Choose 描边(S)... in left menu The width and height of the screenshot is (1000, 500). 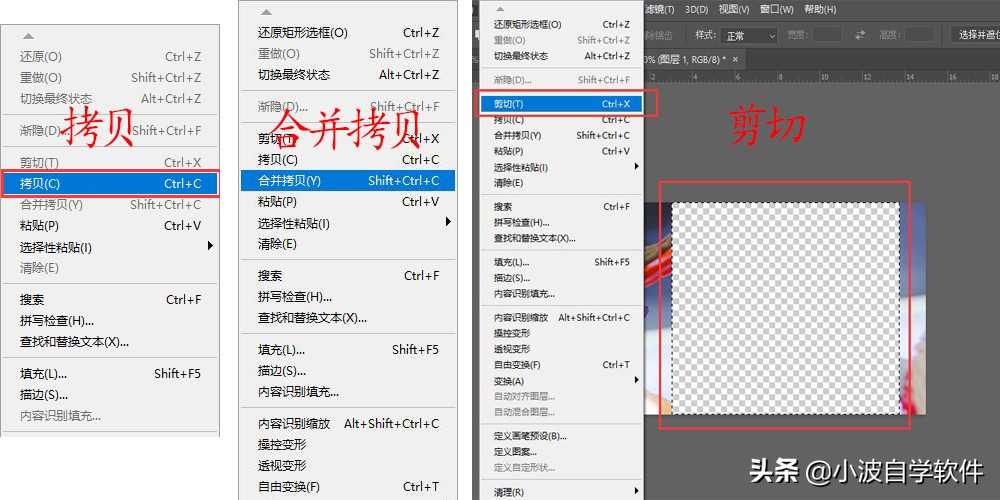pos(110,395)
